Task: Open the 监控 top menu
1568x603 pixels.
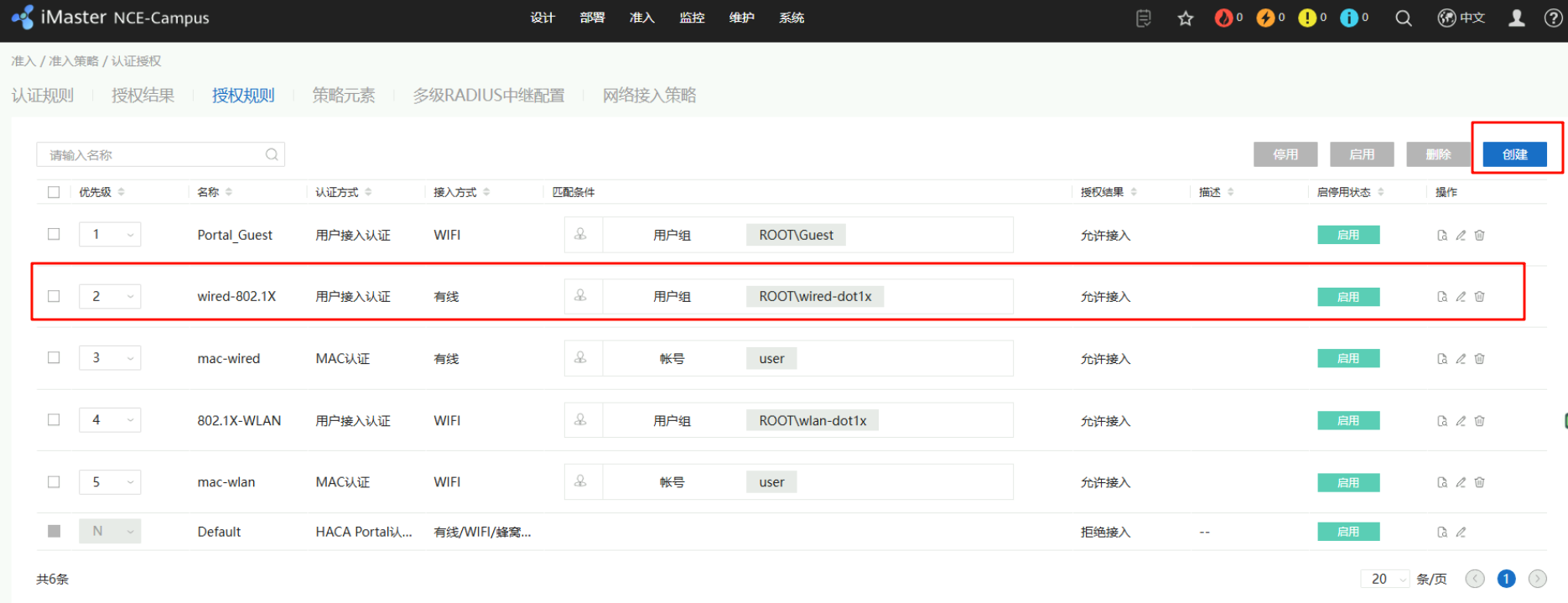Action: point(692,18)
